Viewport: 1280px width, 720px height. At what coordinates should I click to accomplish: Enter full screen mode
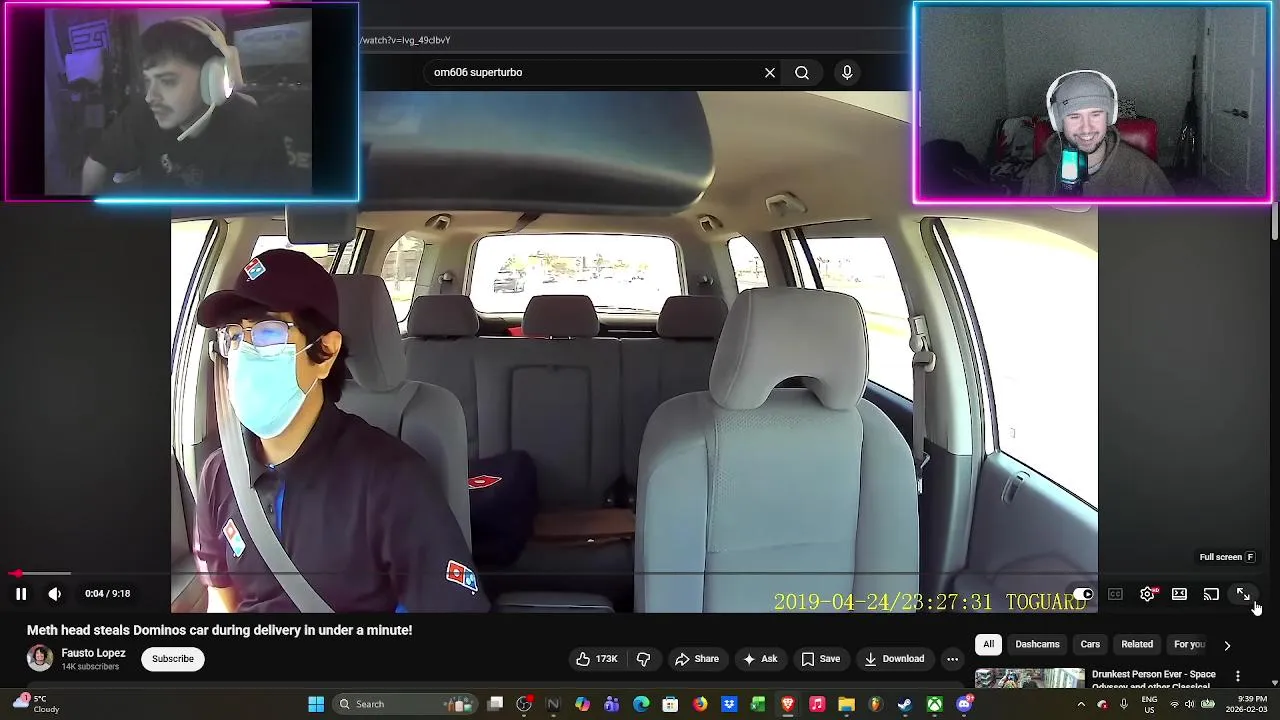click(x=1243, y=594)
